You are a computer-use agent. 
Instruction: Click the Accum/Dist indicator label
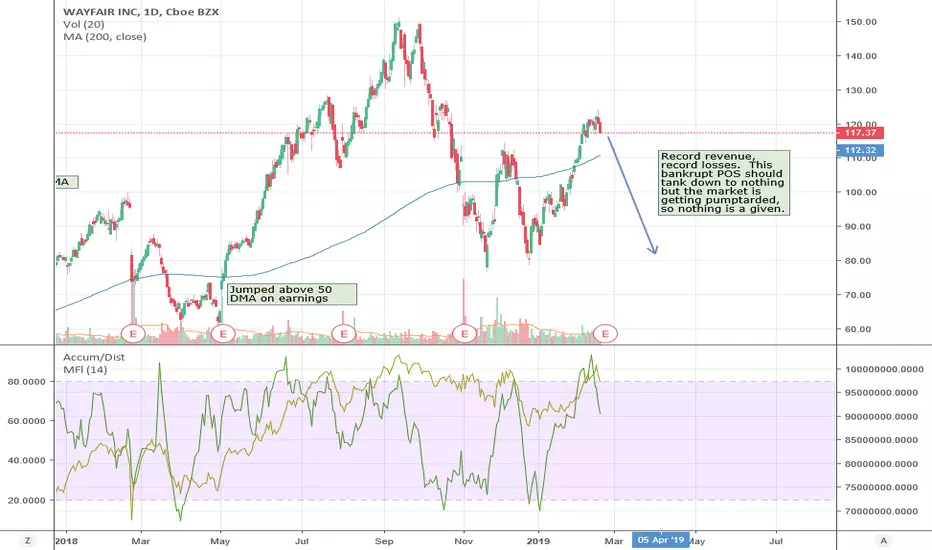pyautogui.click(x=94, y=357)
